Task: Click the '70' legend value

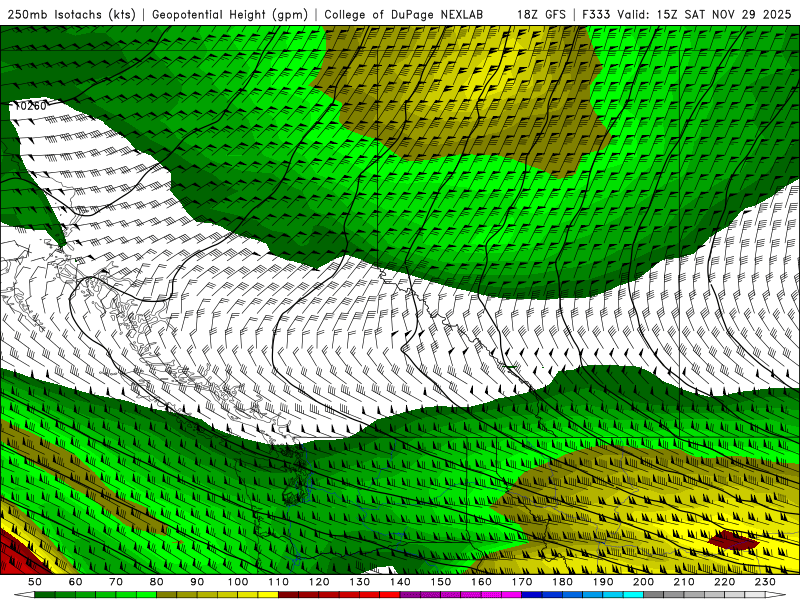Action: (x=116, y=582)
